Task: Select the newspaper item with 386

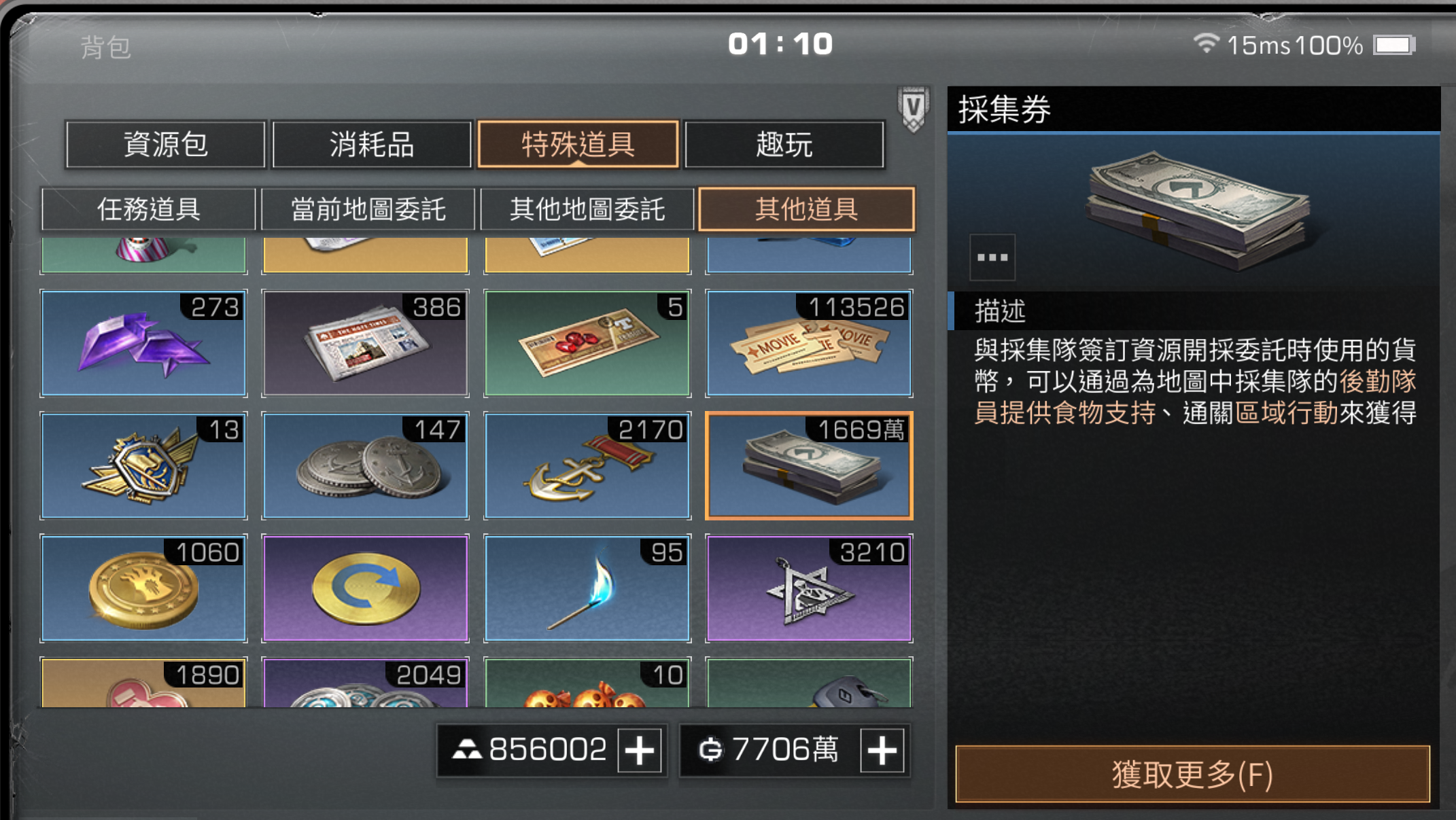Action: [x=365, y=343]
